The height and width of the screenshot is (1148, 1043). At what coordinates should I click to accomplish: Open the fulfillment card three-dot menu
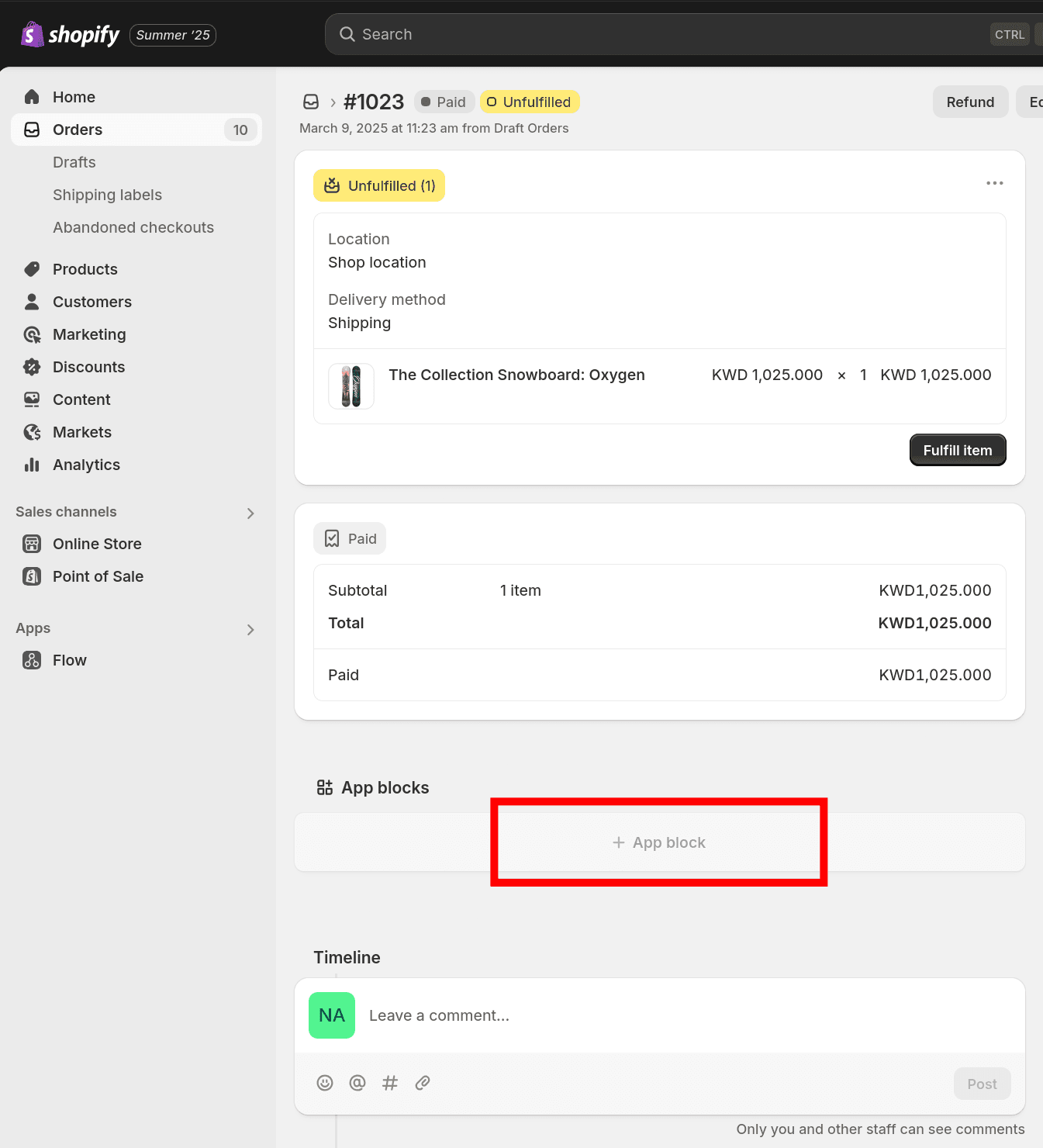(x=994, y=183)
